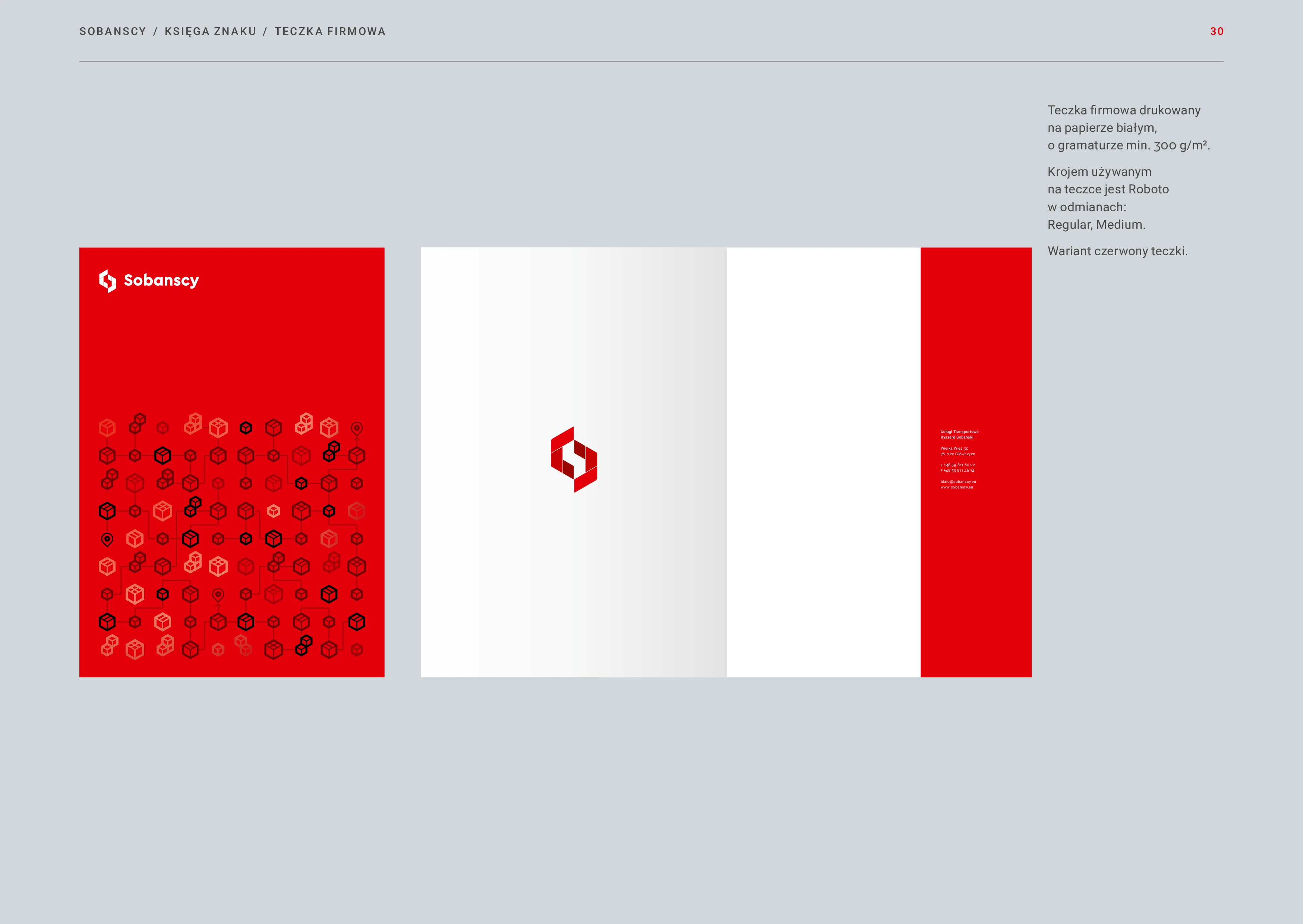Click the white Sobanscy wordmark text on the cover
1303x924 pixels.
click(161, 281)
